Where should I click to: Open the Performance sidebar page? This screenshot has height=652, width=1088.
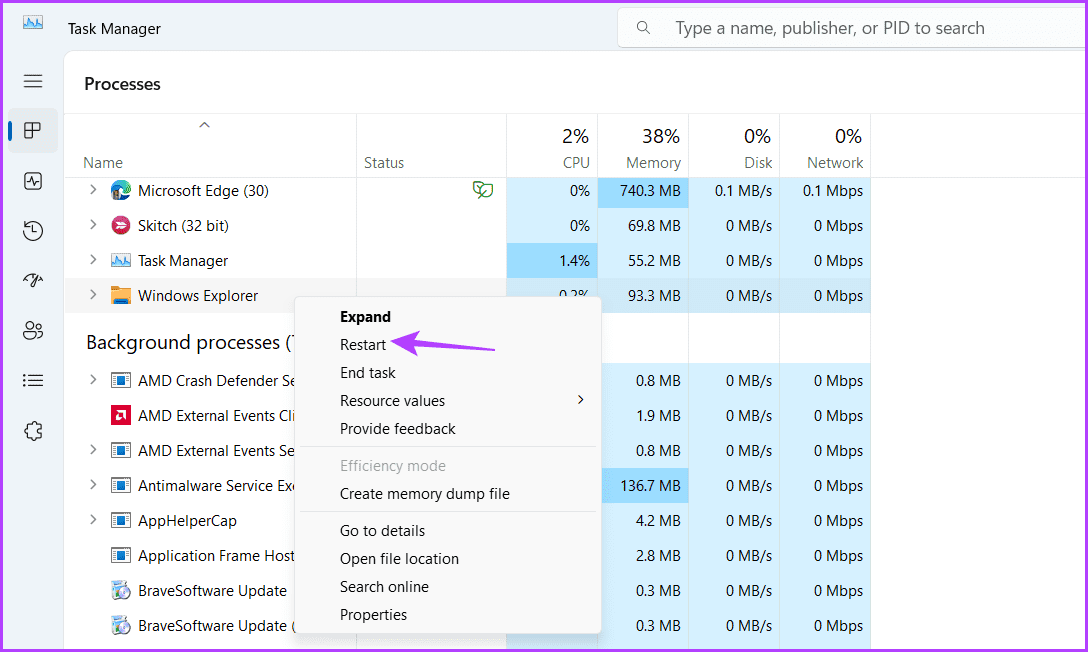33,181
